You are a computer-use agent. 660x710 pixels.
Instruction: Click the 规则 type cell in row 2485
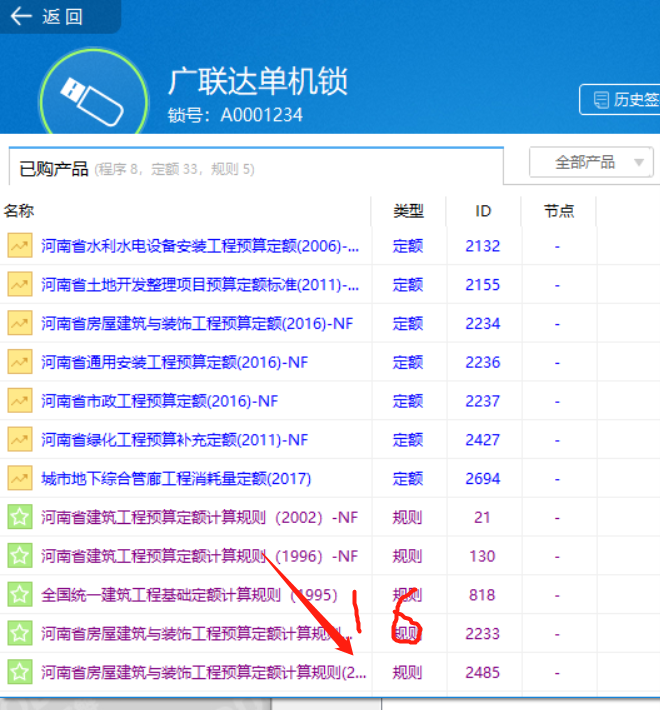408,672
